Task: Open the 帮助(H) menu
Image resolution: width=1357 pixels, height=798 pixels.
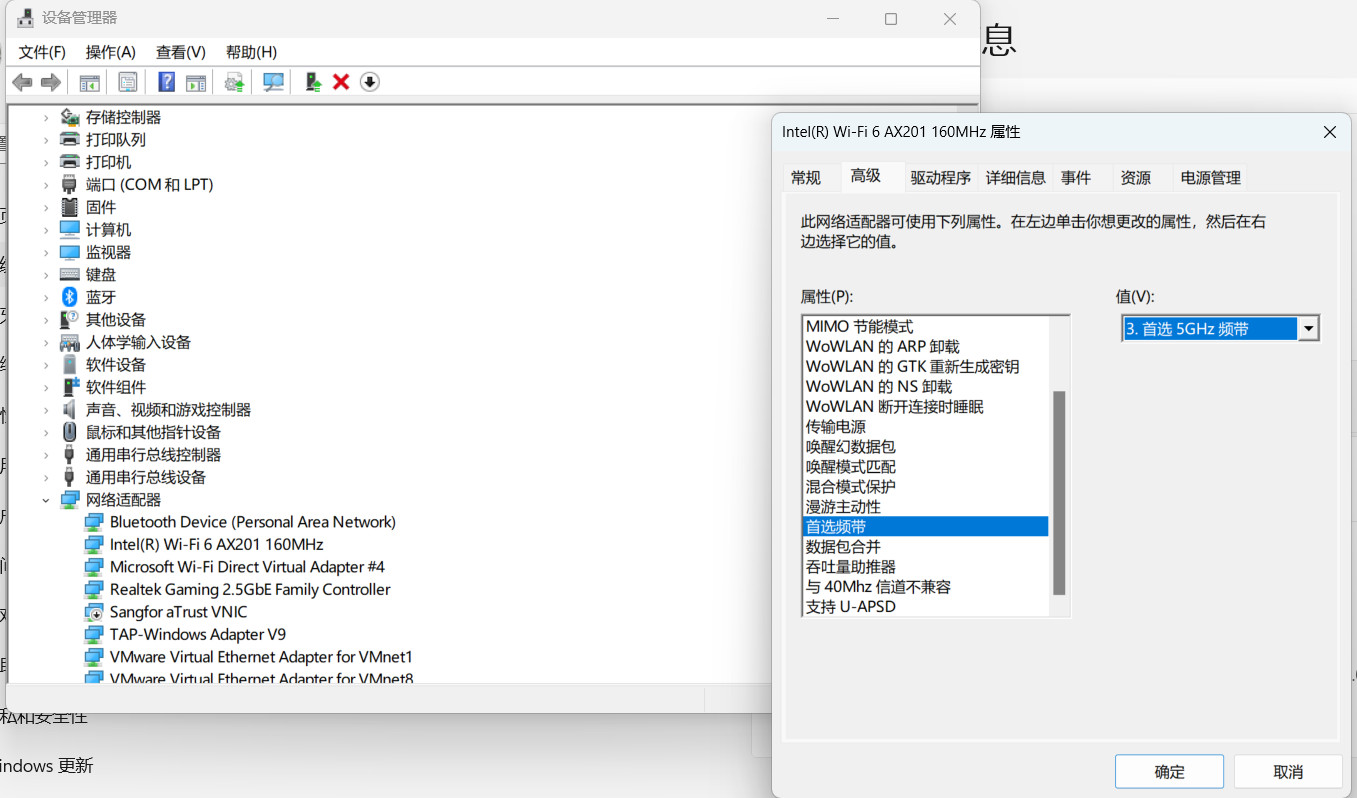Action: click(x=252, y=52)
